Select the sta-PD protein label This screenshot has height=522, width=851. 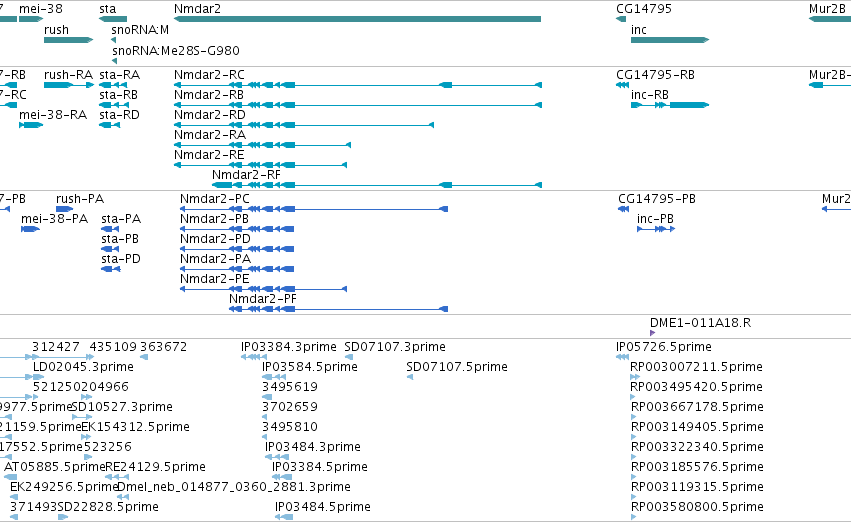[x=121, y=259]
